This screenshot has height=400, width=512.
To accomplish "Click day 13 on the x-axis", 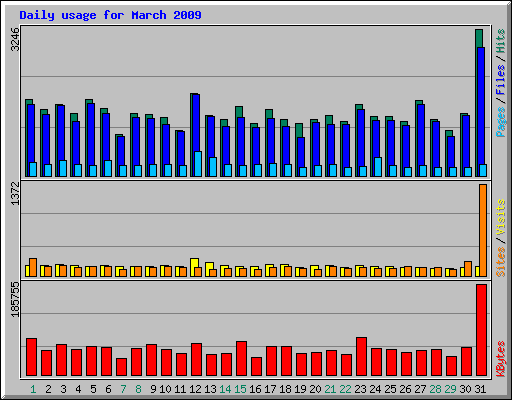I will coord(210,389).
